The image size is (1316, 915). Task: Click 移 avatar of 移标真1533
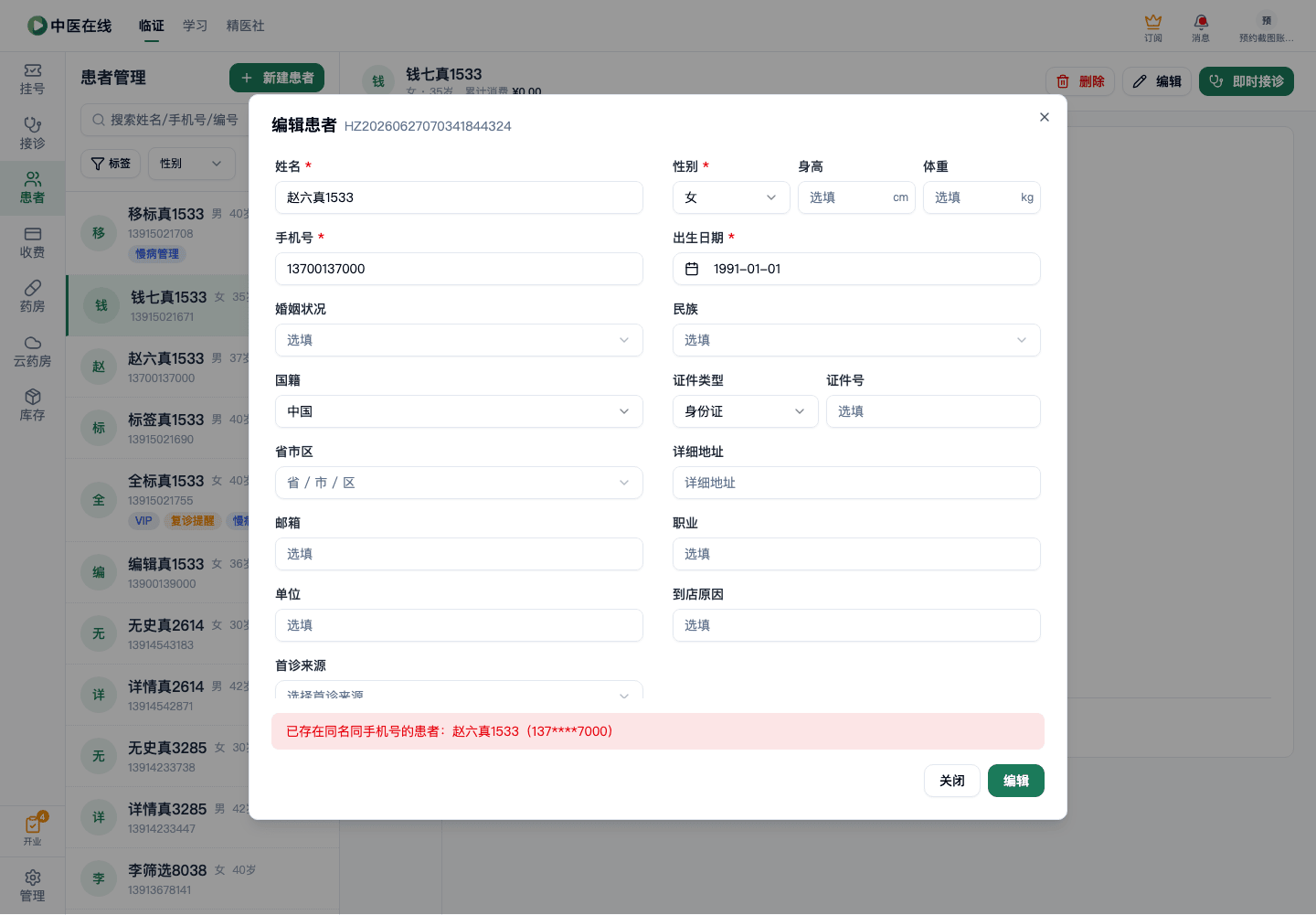tap(99, 233)
